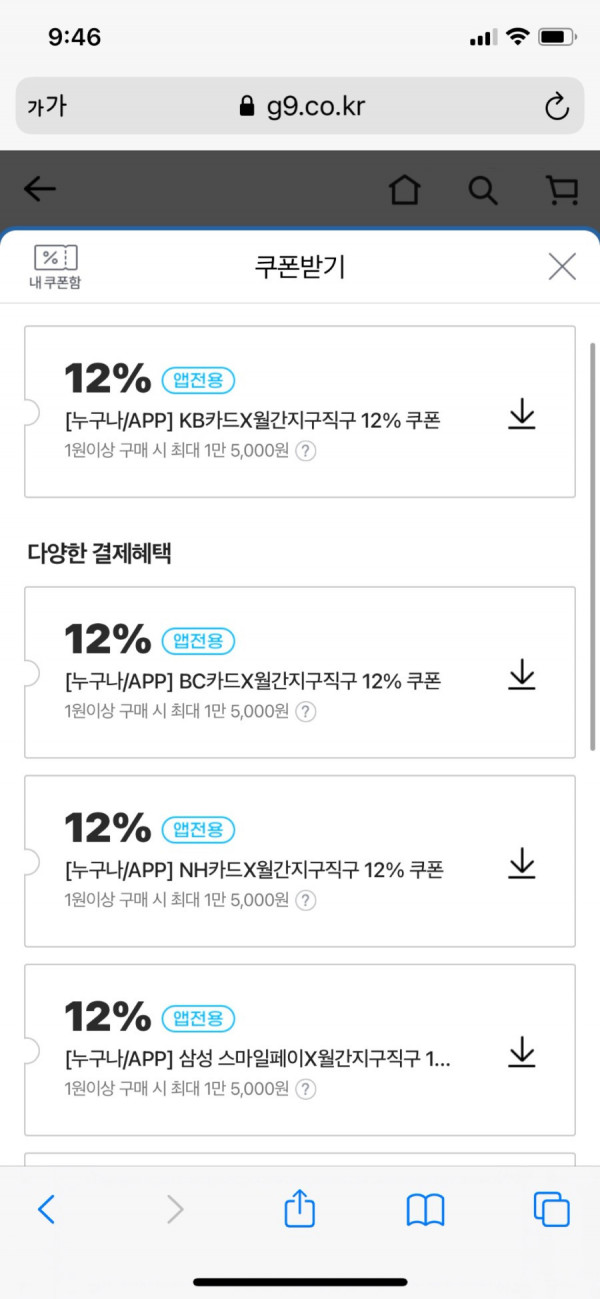Go to the G9 home page
This screenshot has width=600, height=1299.
(404, 190)
